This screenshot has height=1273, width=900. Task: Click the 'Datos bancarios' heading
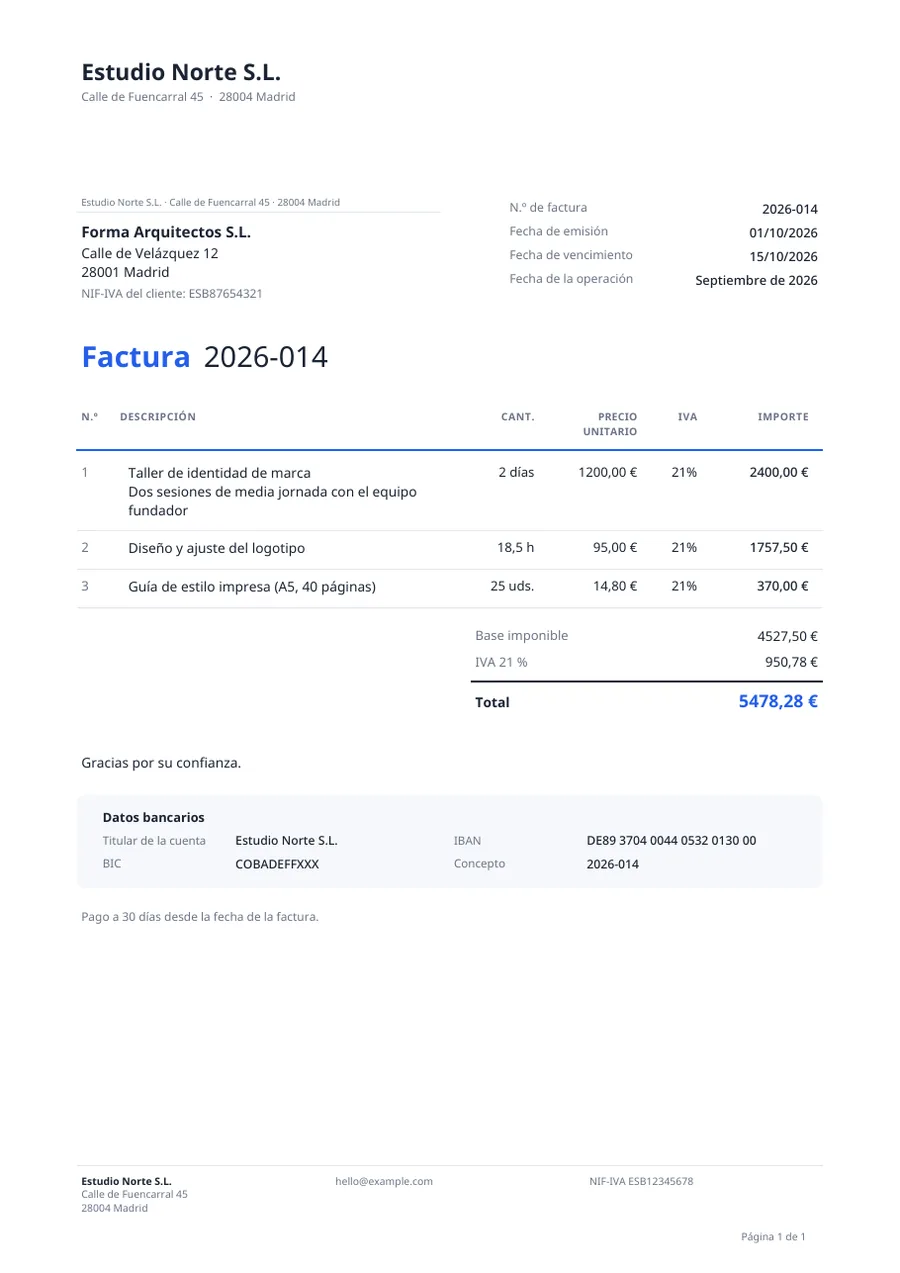pos(153,817)
